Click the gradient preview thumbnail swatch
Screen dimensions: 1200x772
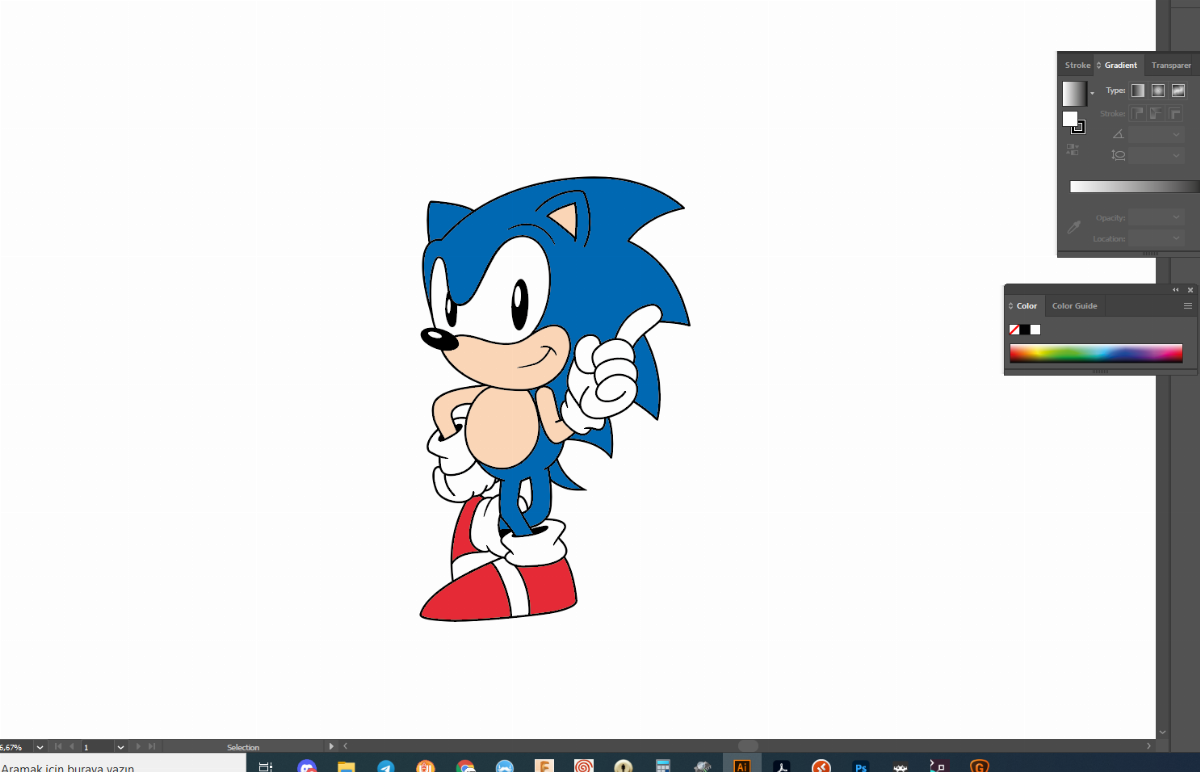point(1074,94)
